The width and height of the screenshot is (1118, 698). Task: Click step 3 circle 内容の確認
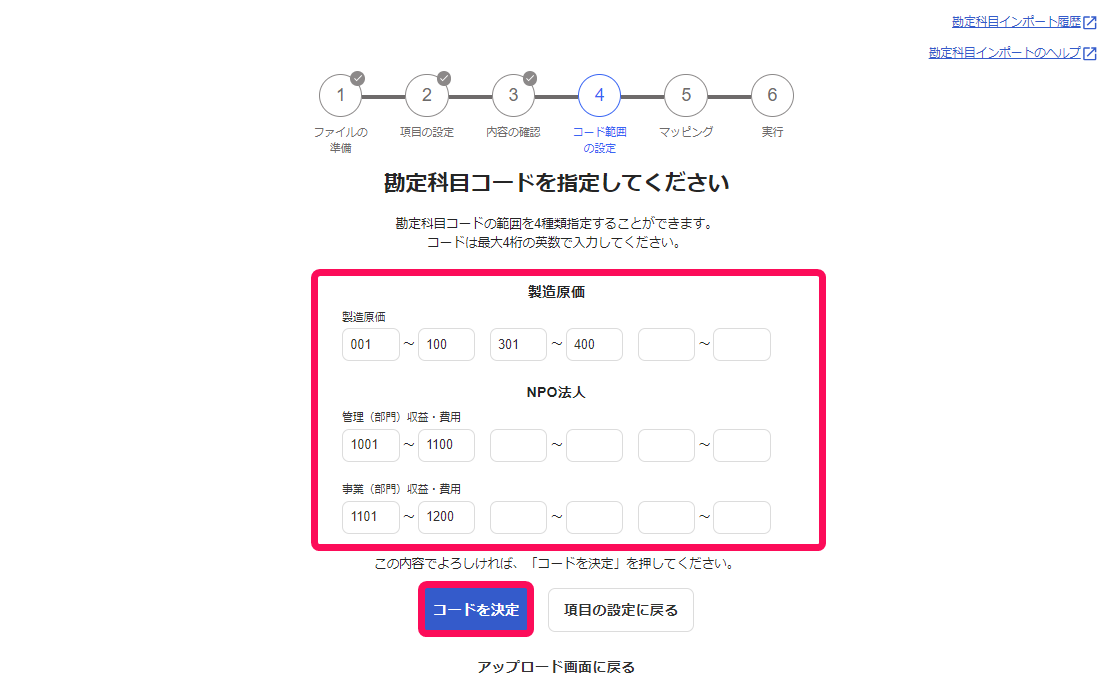513,96
